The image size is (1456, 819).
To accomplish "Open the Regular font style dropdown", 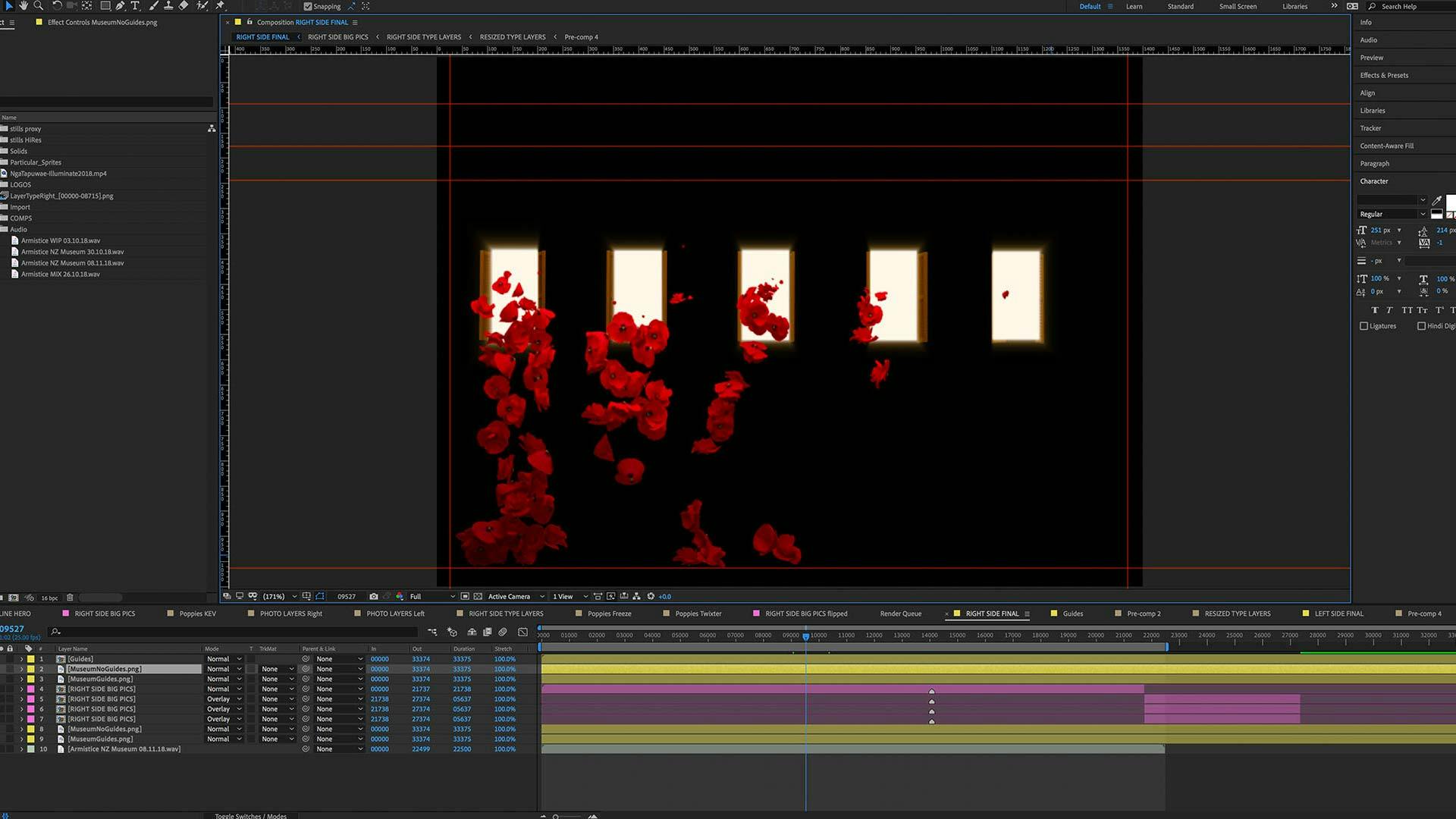I will [x=1392, y=214].
